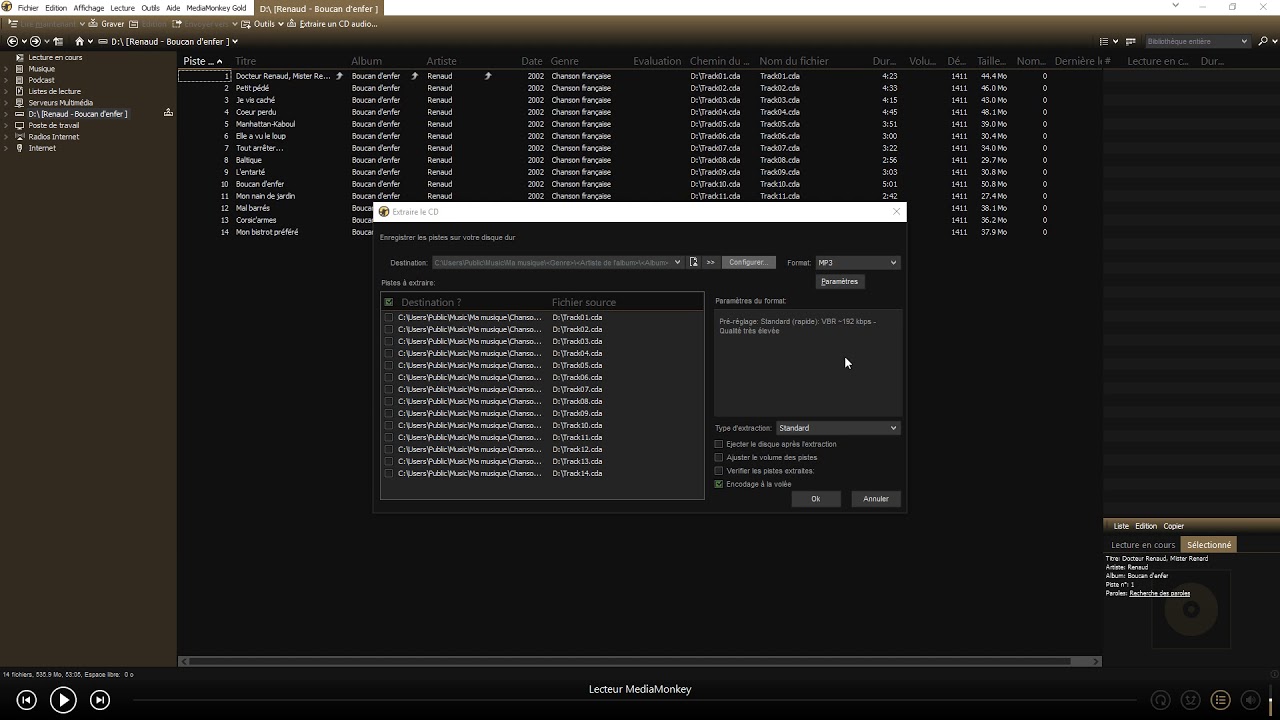The width and height of the screenshot is (1280, 720).
Task: Check the box for D:\Track05.cda
Action: click(389, 365)
